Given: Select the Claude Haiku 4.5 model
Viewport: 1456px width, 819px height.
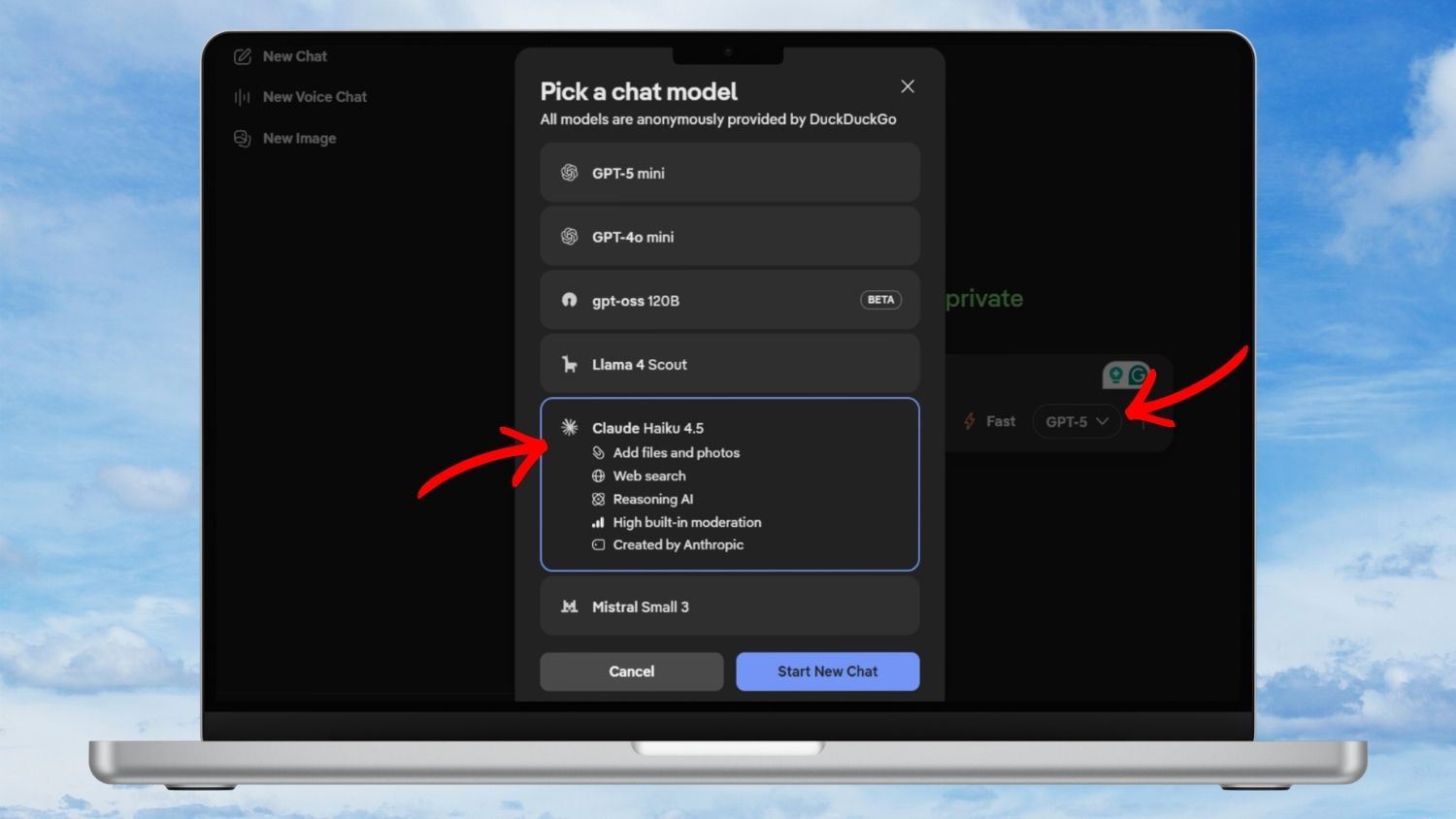Looking at the screenshot, I should pyautogui.click(x=730, y=484).
